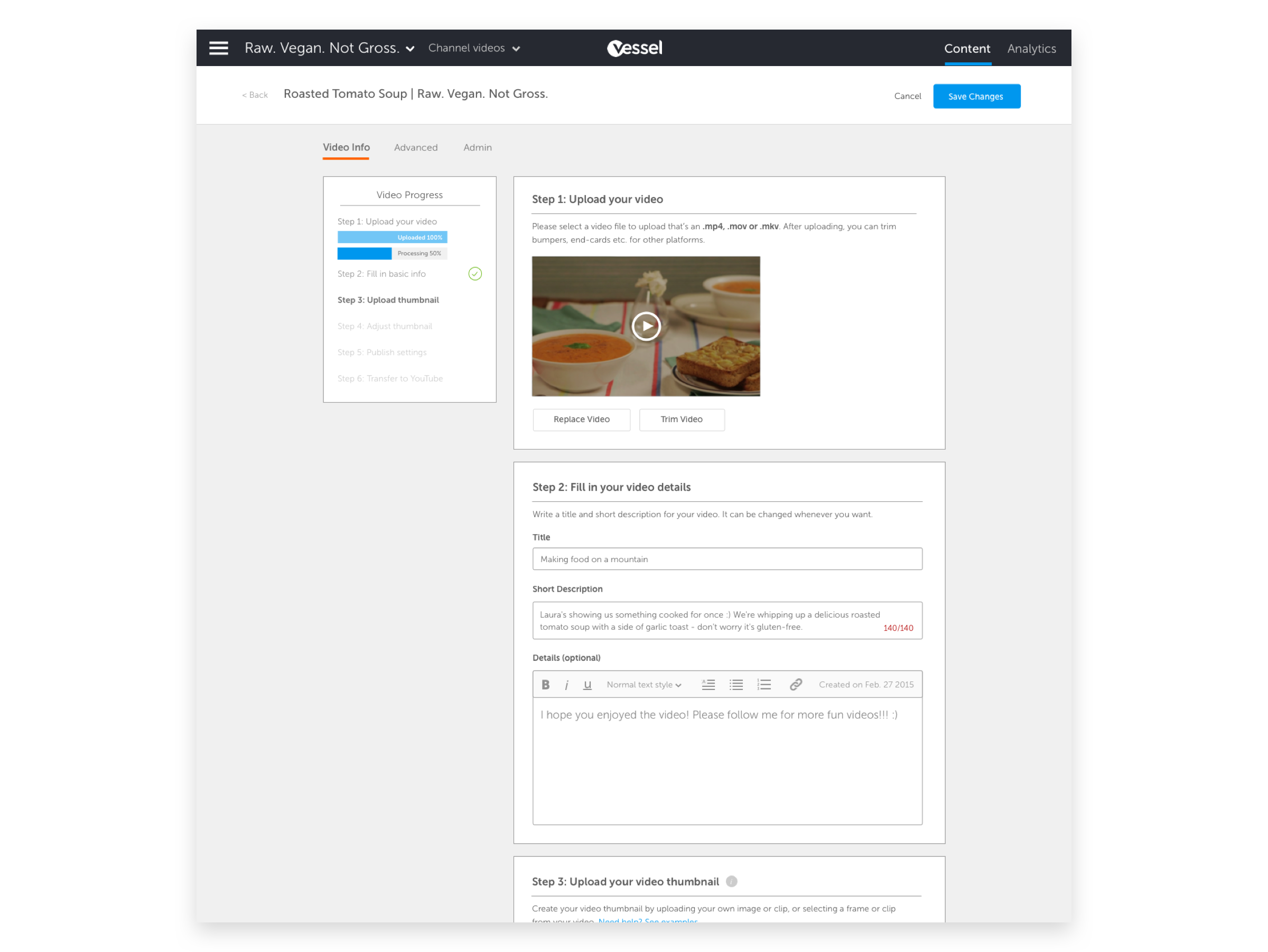Screen dimensions: 1268x952
Task: Click the Uploaded 100% progress bar
Action: (392, 237)
